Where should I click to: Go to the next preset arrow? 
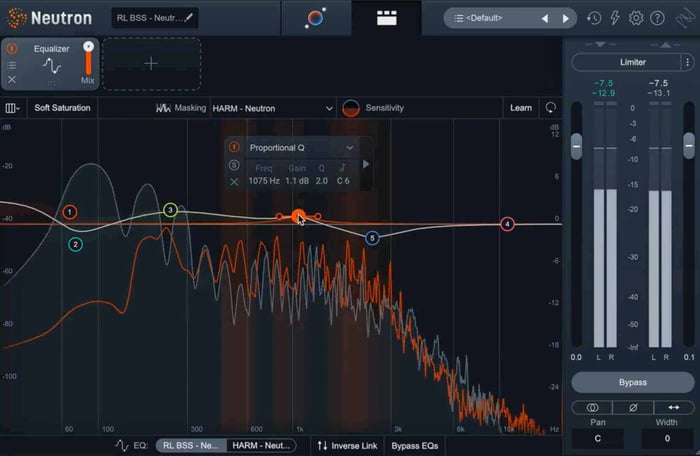566,19
